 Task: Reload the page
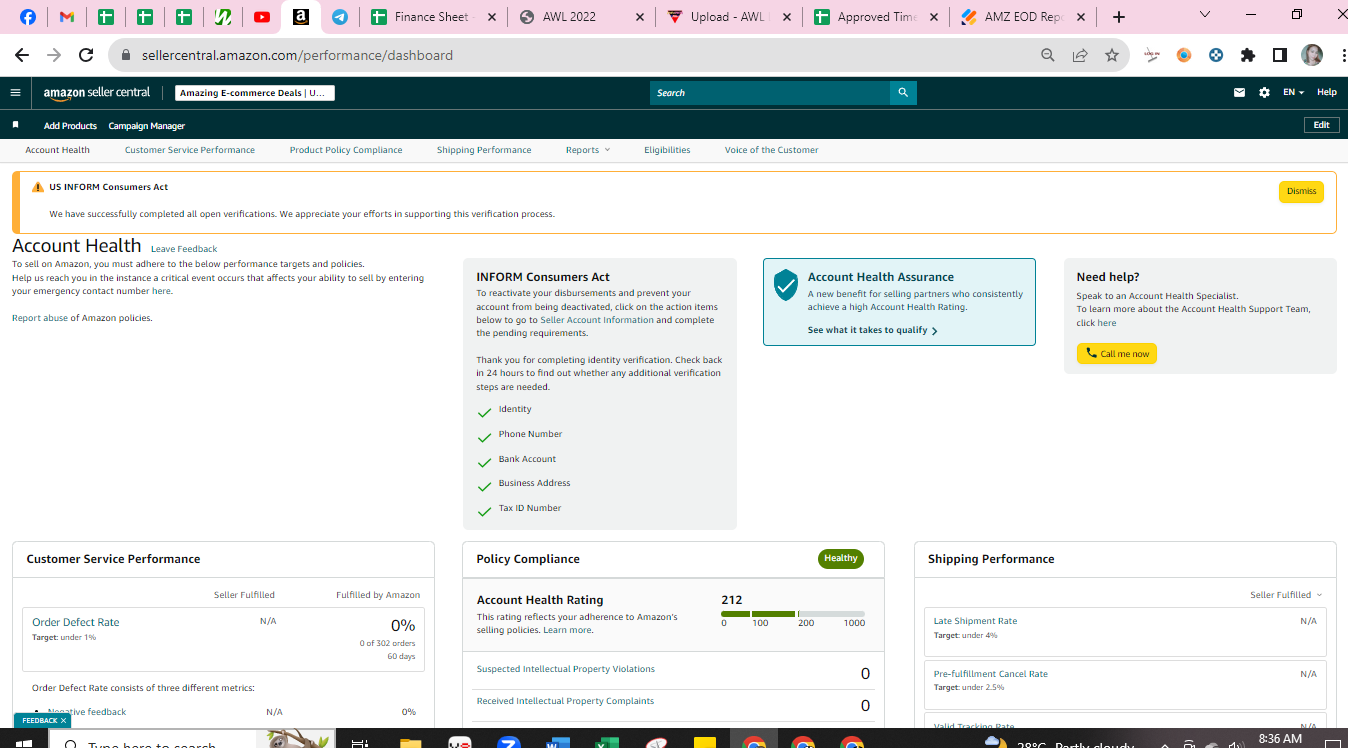click(86, 56)
